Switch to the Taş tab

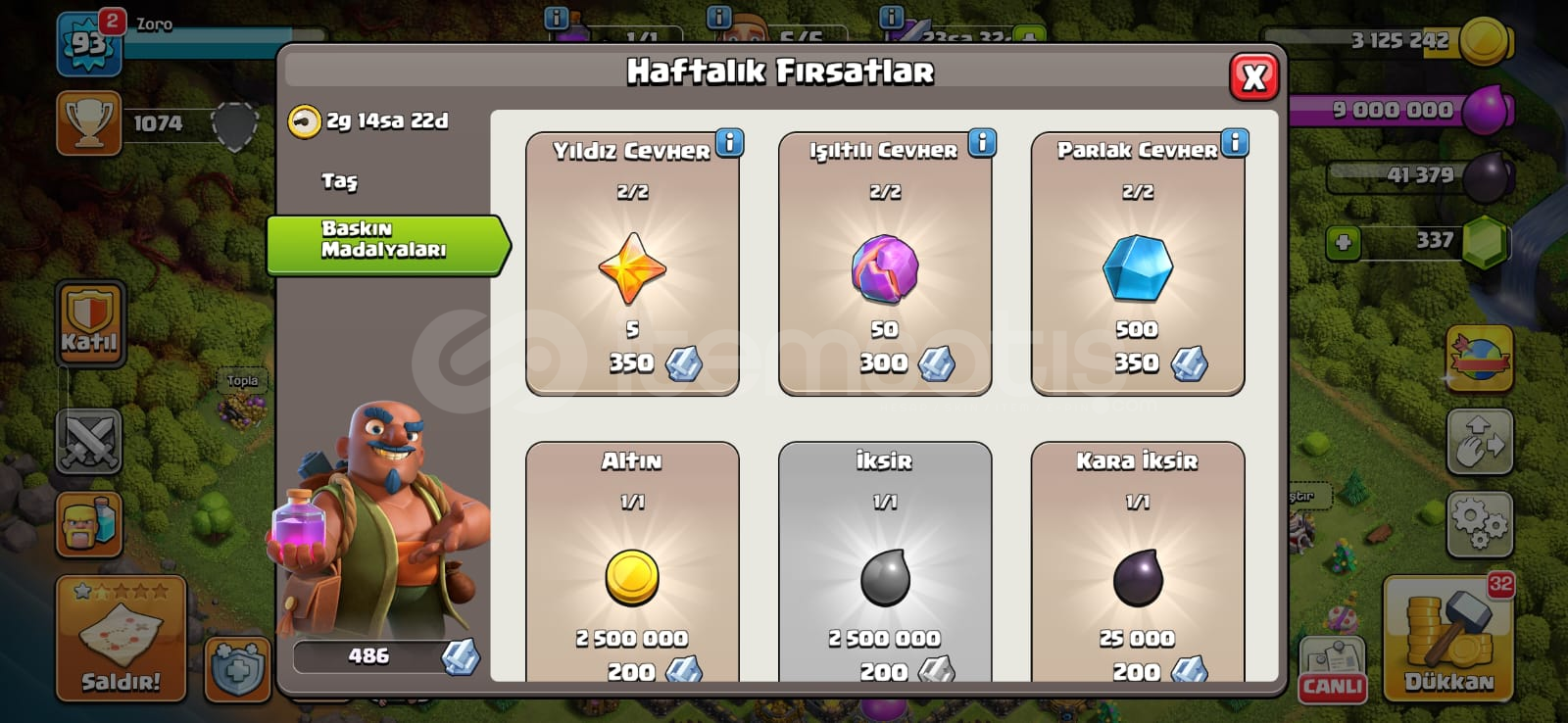pyautogui.click(x=340, y=181)
